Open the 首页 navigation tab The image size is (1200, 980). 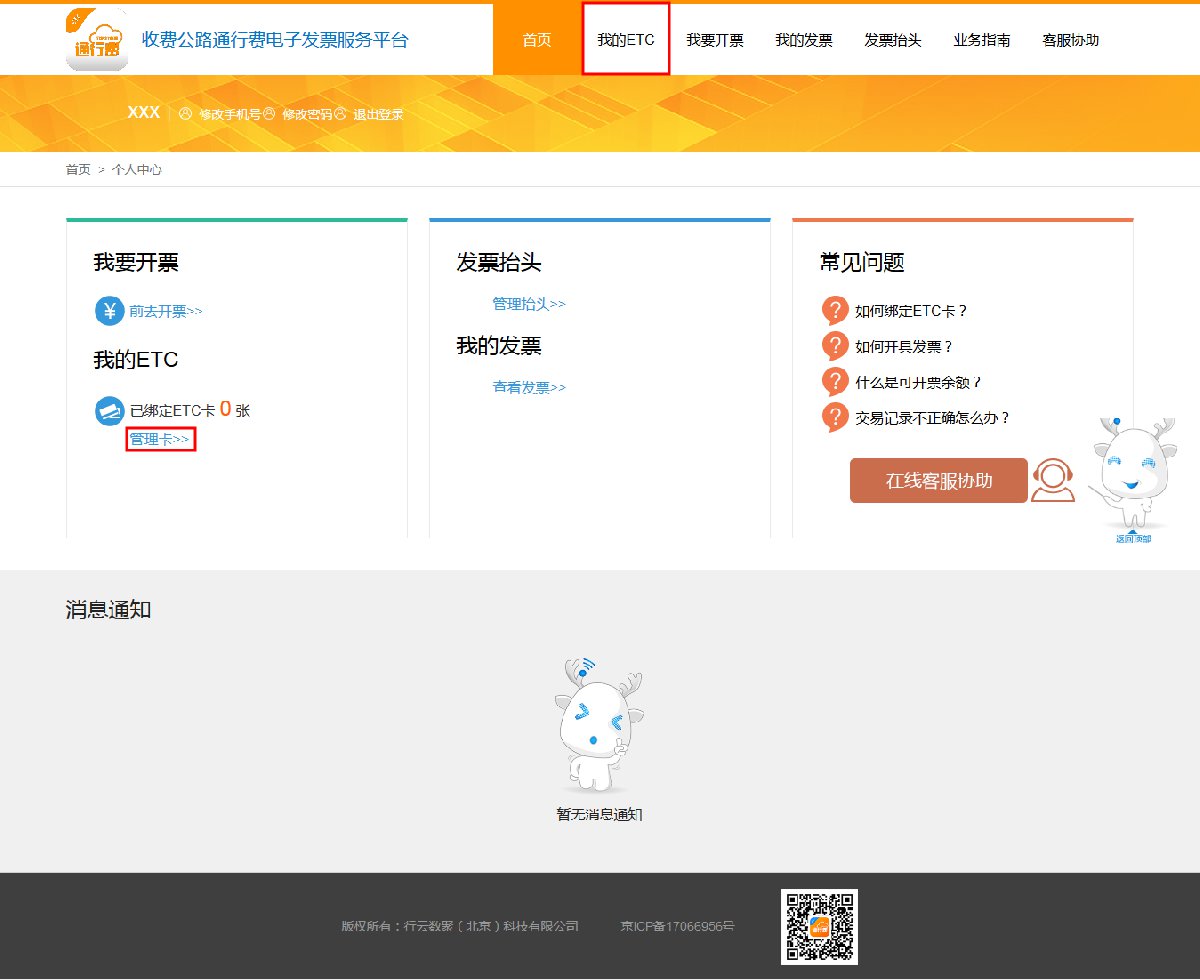pos(537,40)
